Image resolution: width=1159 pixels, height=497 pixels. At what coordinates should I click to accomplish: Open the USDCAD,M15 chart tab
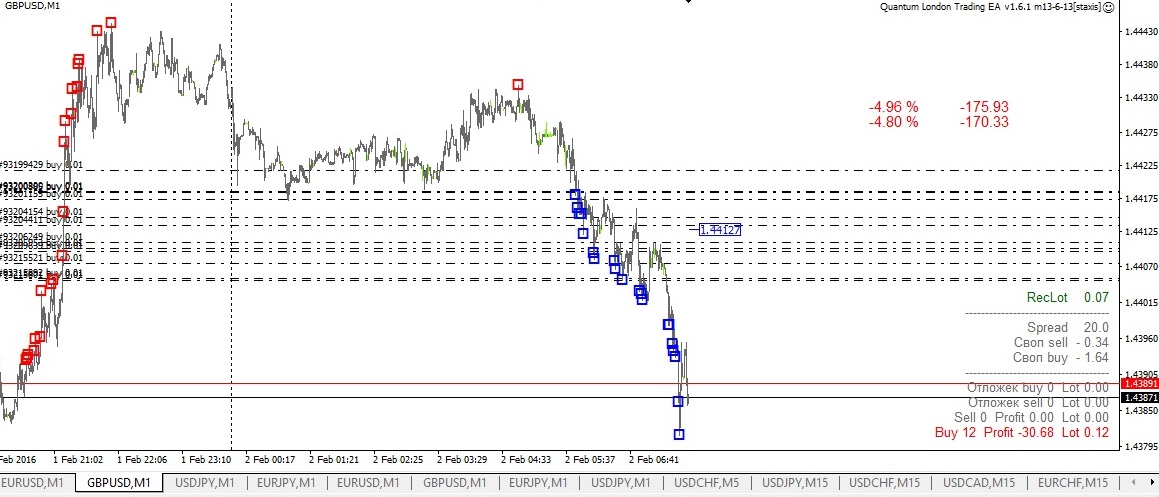979,483
